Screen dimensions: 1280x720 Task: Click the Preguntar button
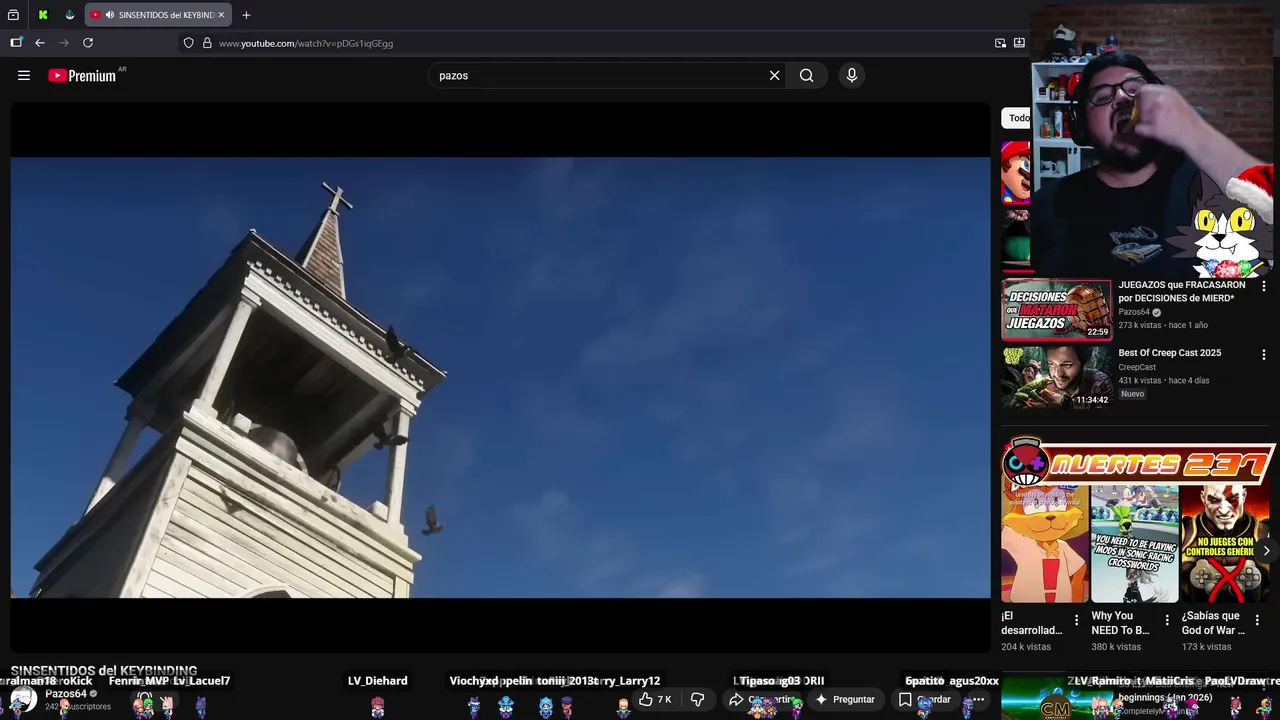[x=845, y=699]
